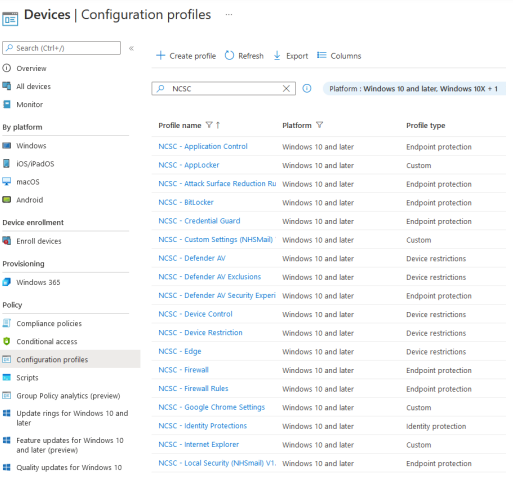The width and height of the screenshot is (513, 483).
Task: Open NCSC - Edge profile
Action: click(x=180, y=351)
